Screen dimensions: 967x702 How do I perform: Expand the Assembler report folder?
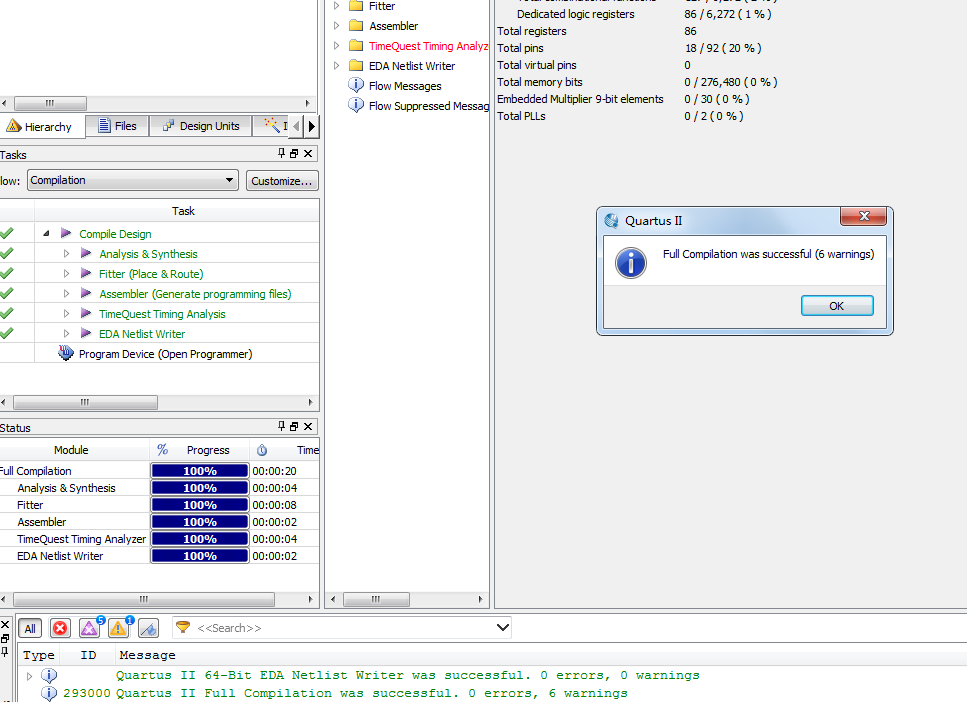coord(336,25)
